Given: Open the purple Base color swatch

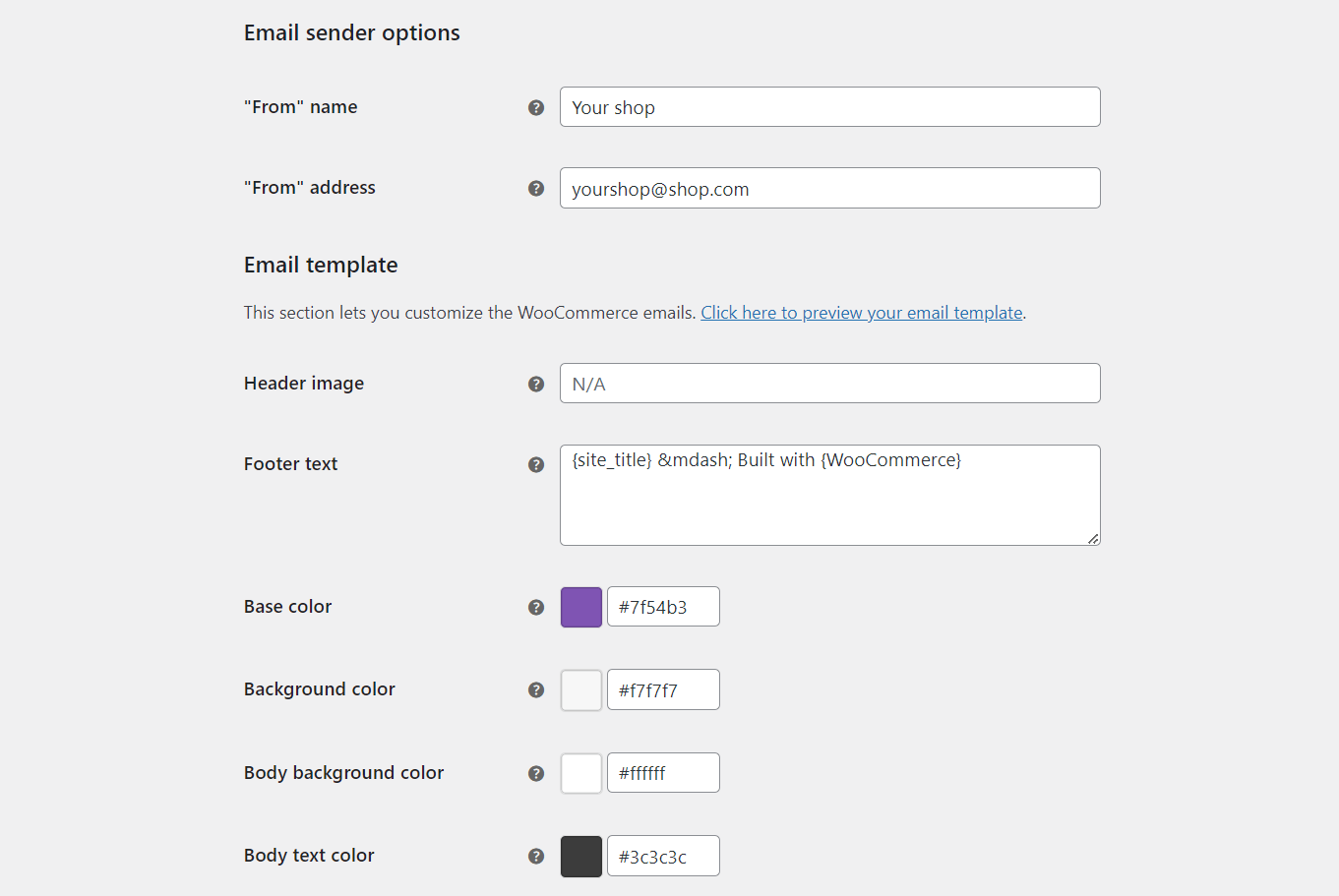Looking at the screenshot, I should (x=581, y=607).
